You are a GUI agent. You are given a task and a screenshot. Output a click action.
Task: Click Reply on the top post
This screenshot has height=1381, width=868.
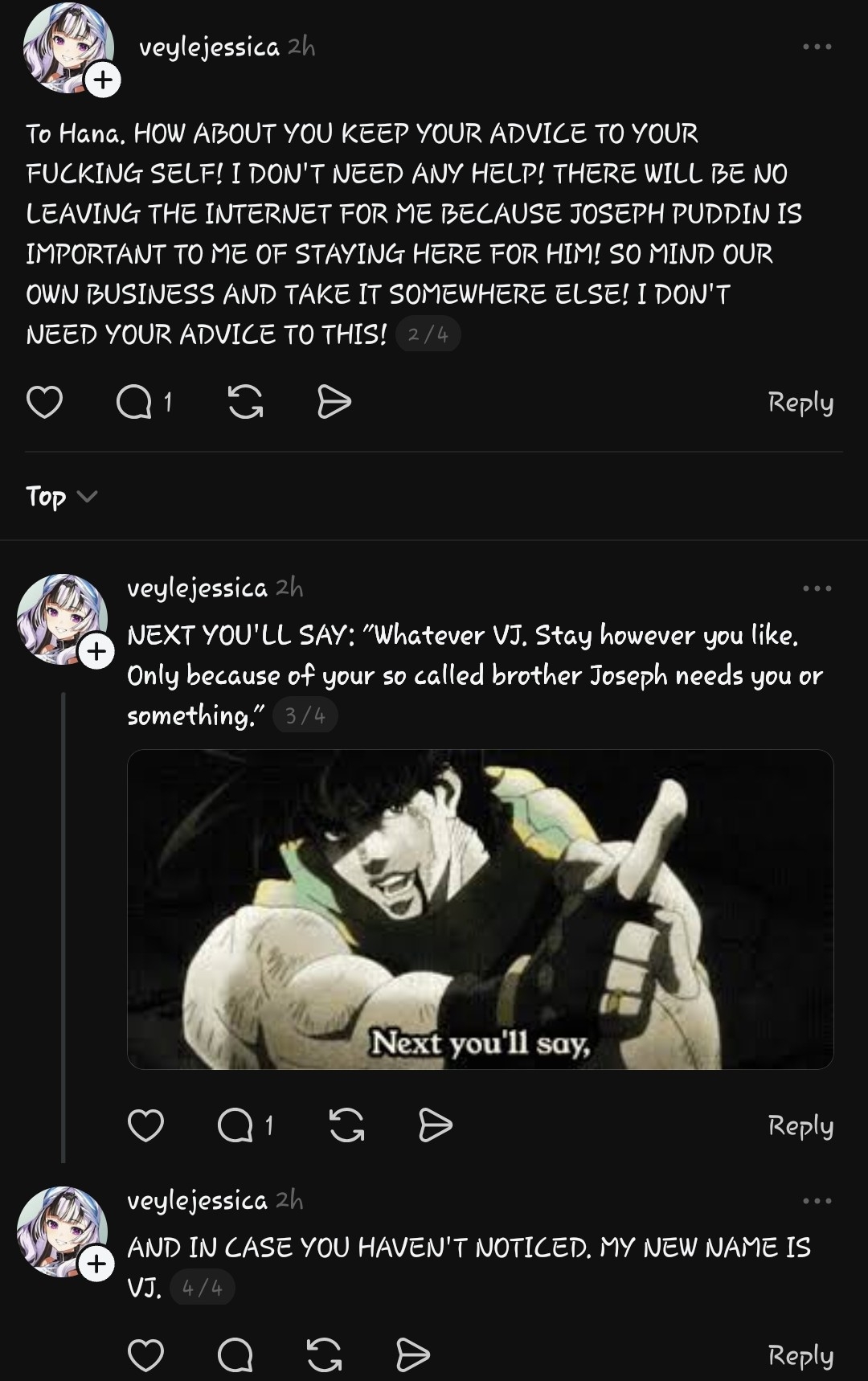pyautogui.click(x=800, y=402)
